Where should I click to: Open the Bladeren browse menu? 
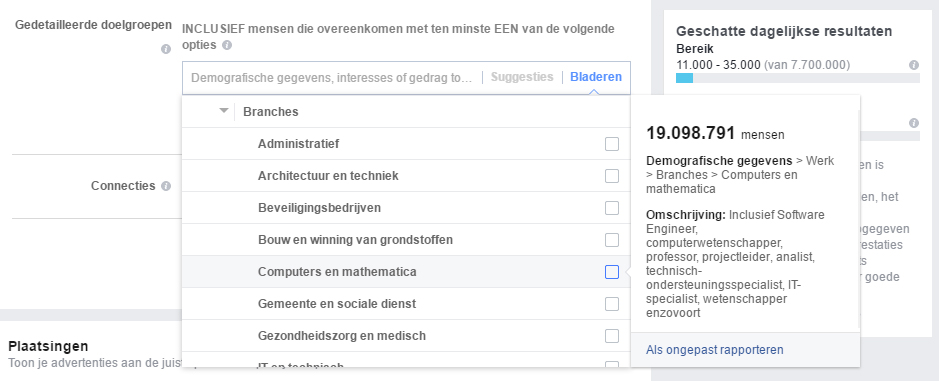coord(596,77)
